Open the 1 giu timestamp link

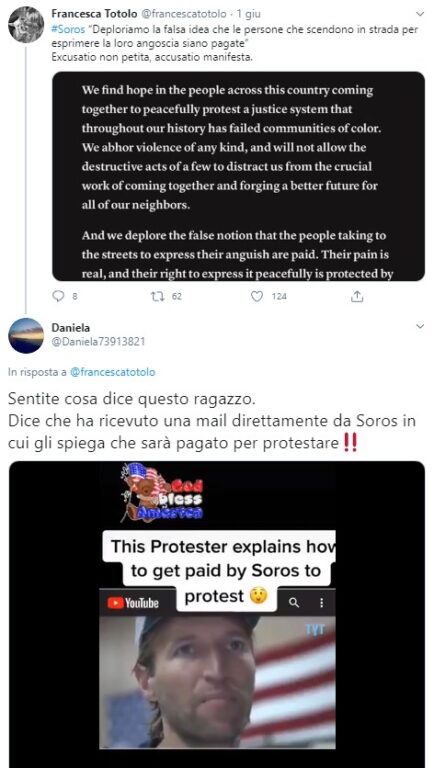pyautogui.click(x=249, y=14)
